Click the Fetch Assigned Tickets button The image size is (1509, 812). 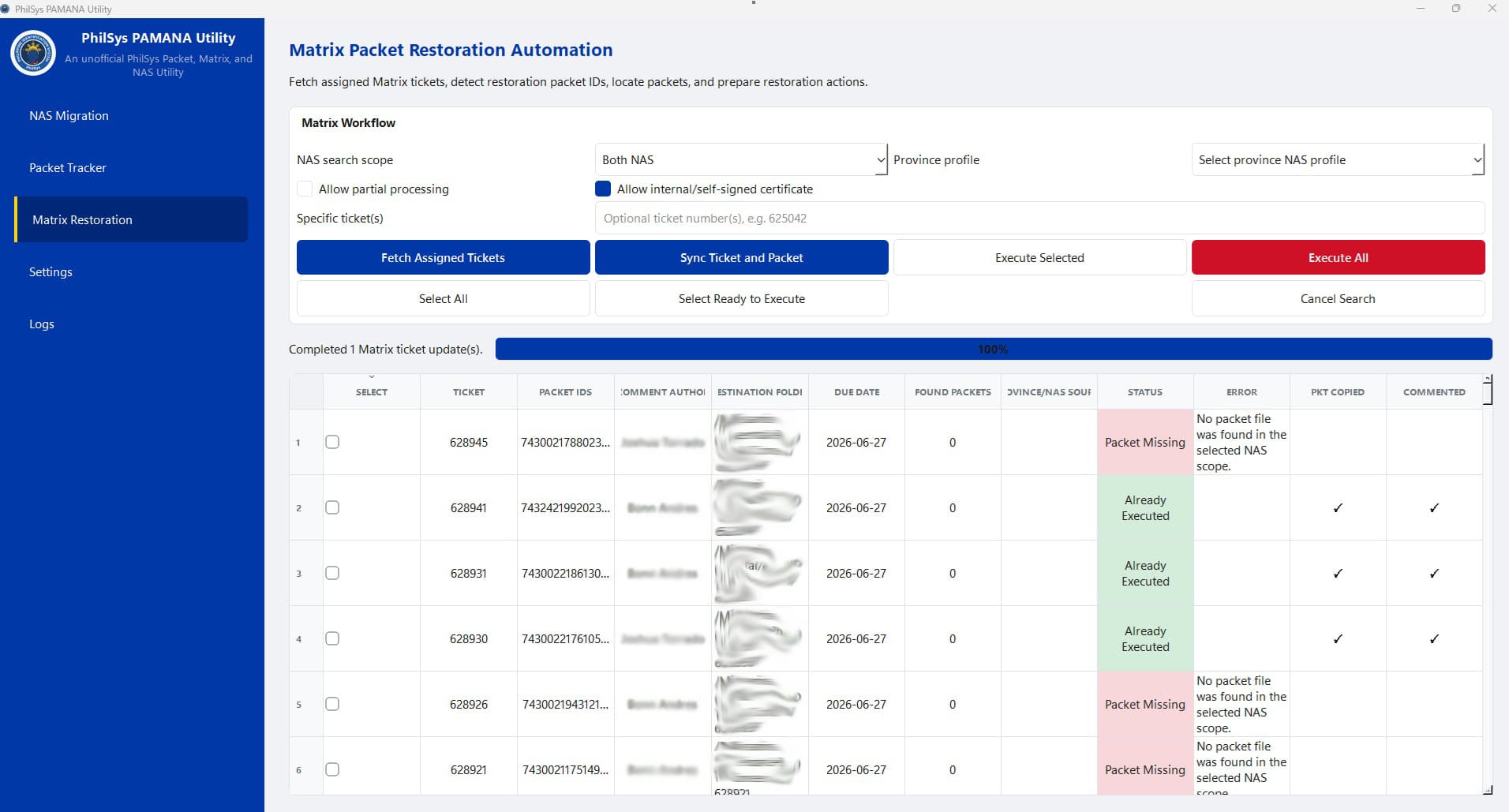(443, 258)
